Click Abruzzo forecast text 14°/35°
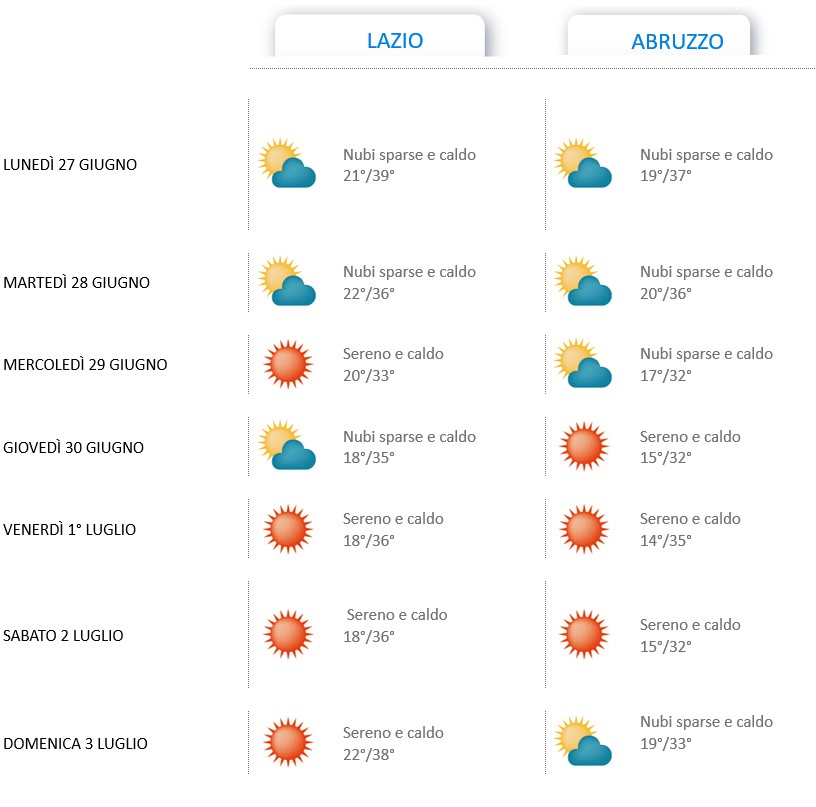The height and width of the screenshot is (807, 816). 666,541
